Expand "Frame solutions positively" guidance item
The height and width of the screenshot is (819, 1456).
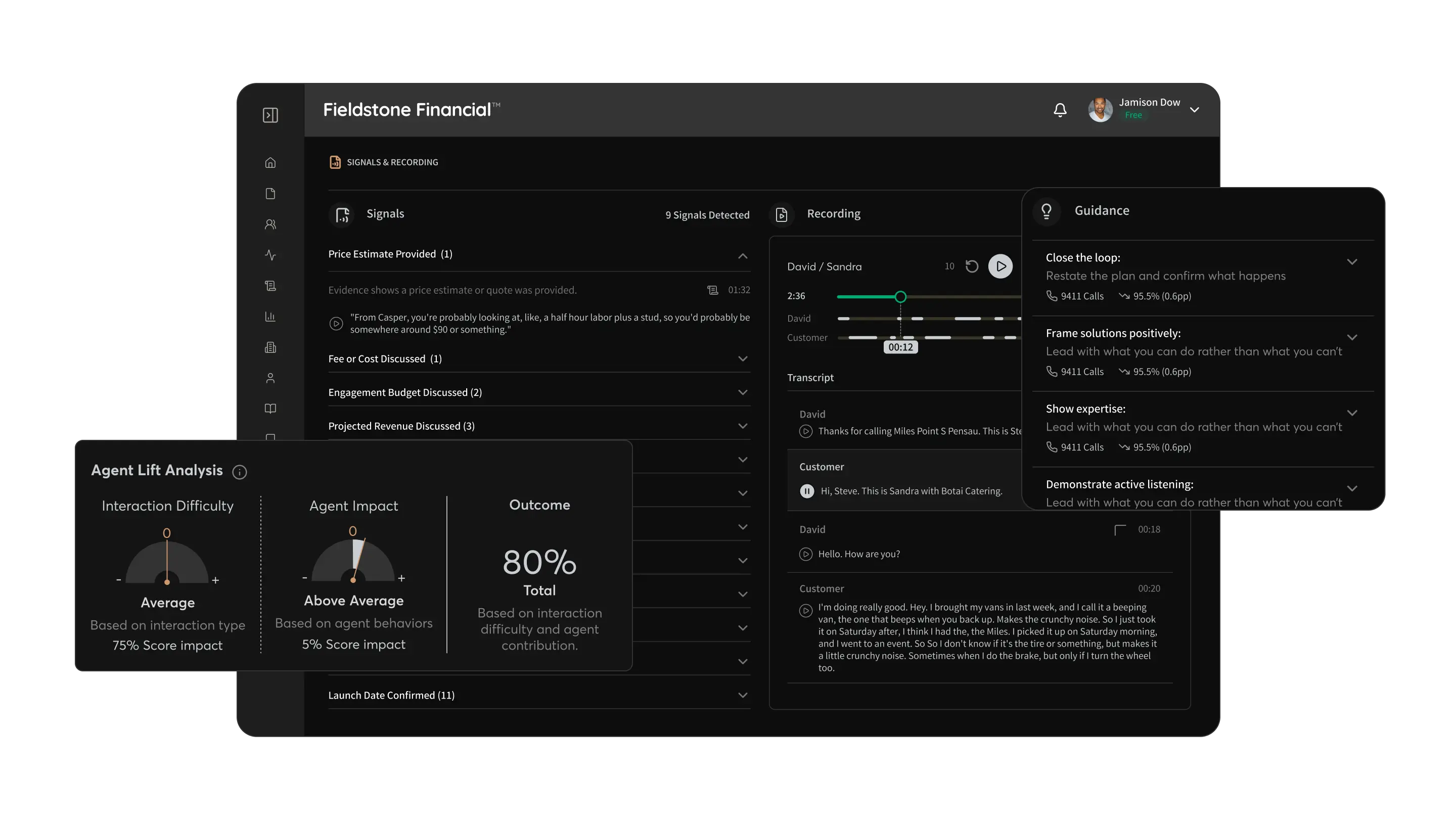tap(1352, 337)
